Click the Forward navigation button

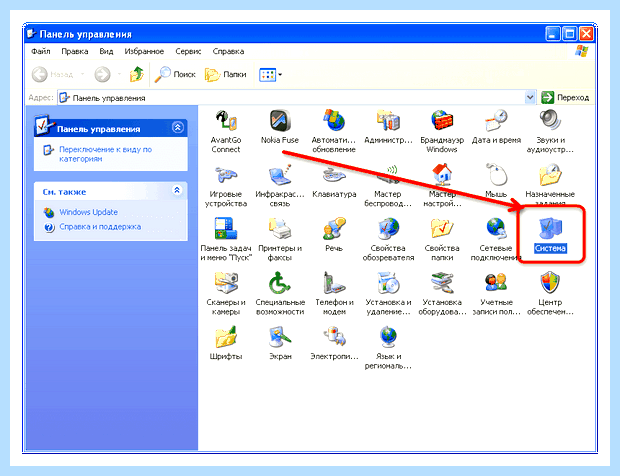click(102, 74)
